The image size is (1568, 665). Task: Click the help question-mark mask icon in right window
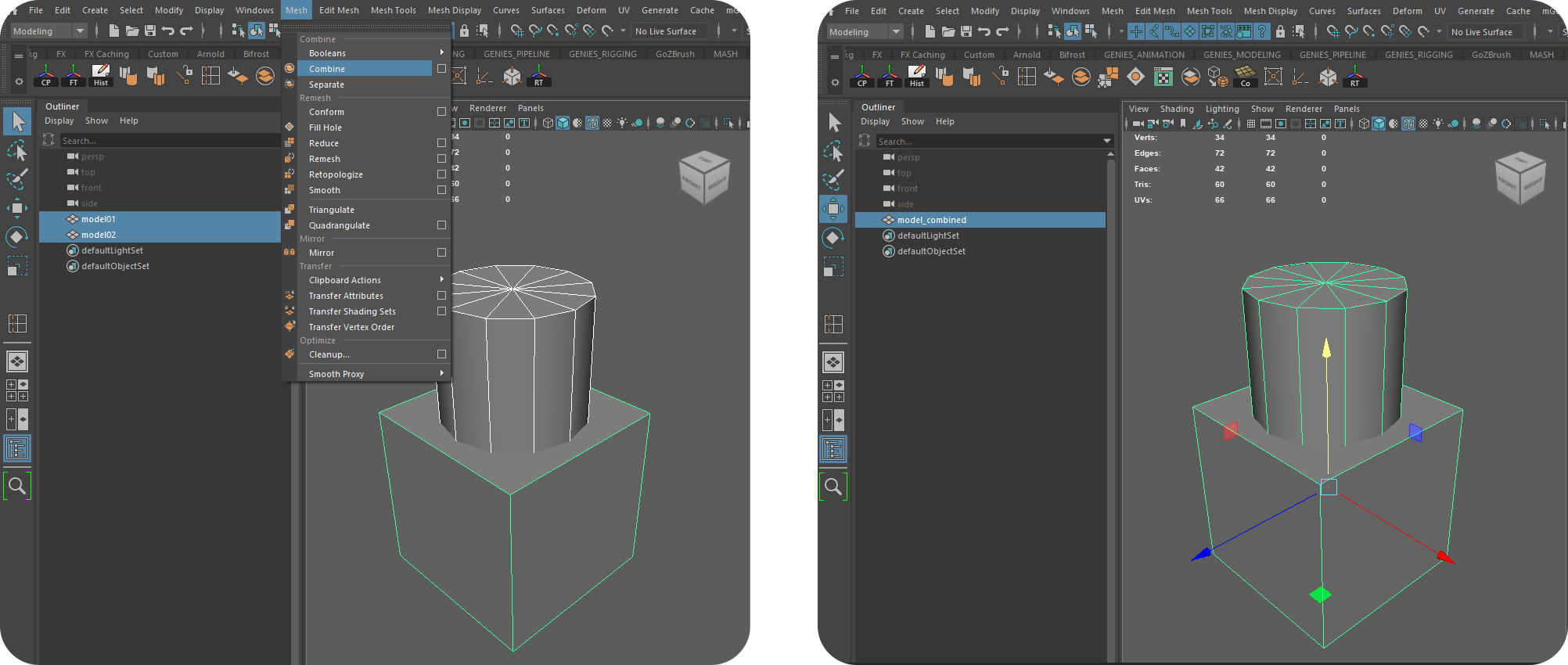pos(1262,31)
